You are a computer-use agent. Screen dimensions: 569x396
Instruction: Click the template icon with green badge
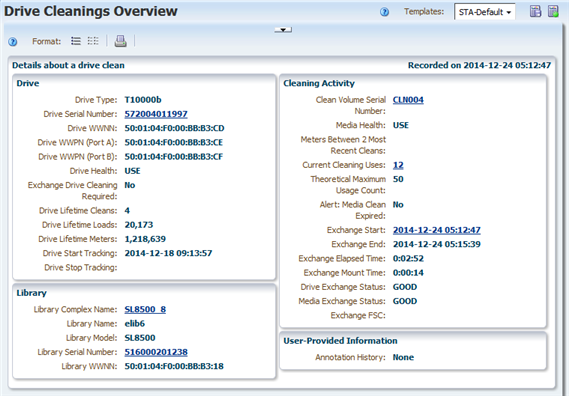(x=553, y=11)
